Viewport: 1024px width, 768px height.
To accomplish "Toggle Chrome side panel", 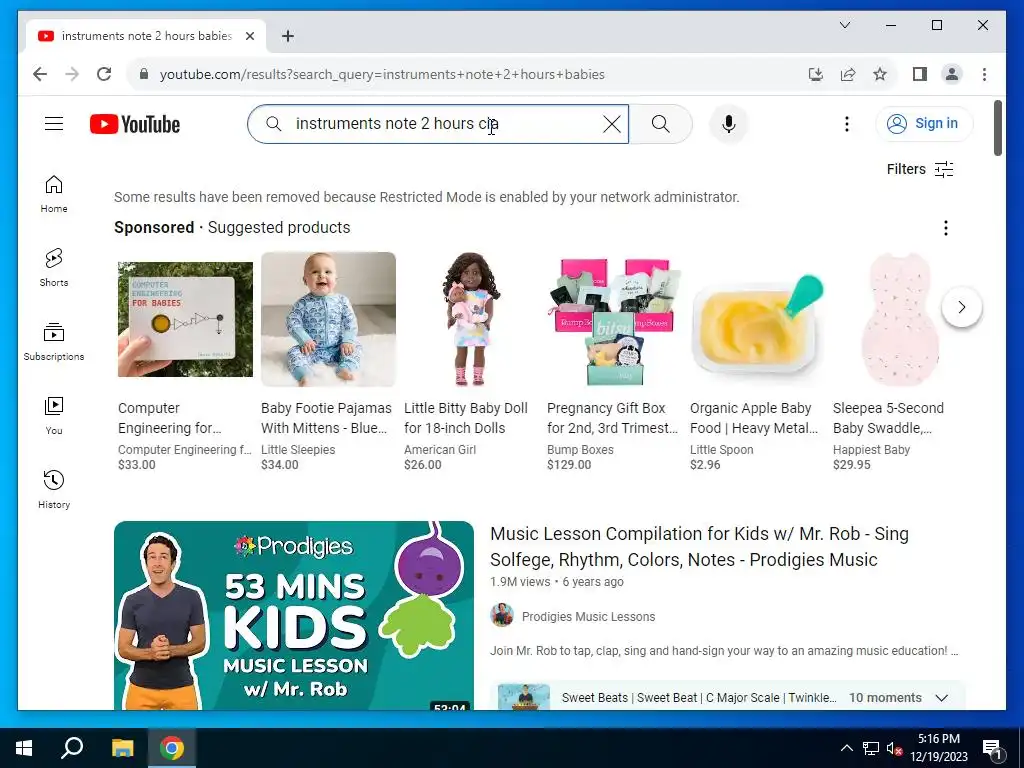I will click(920, 74).
